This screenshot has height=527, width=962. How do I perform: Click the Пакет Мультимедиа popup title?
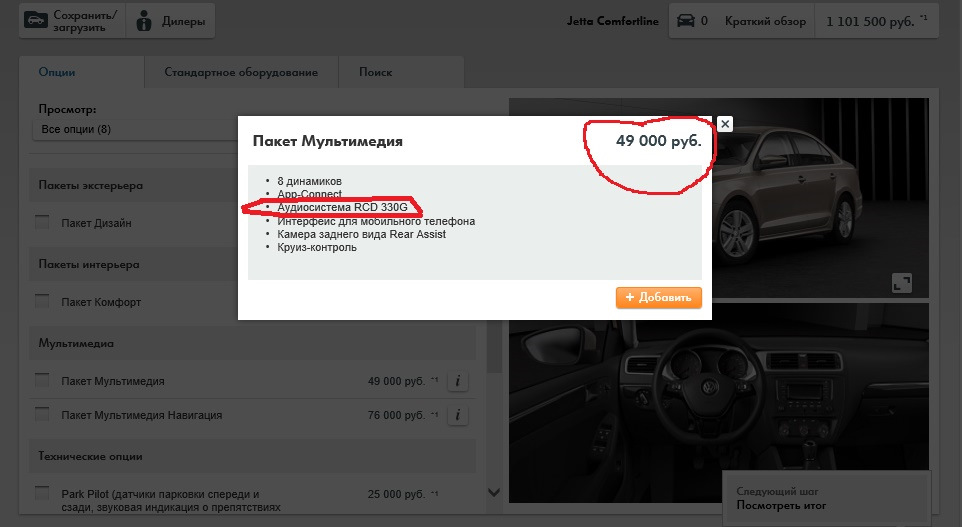pos(328,141)
